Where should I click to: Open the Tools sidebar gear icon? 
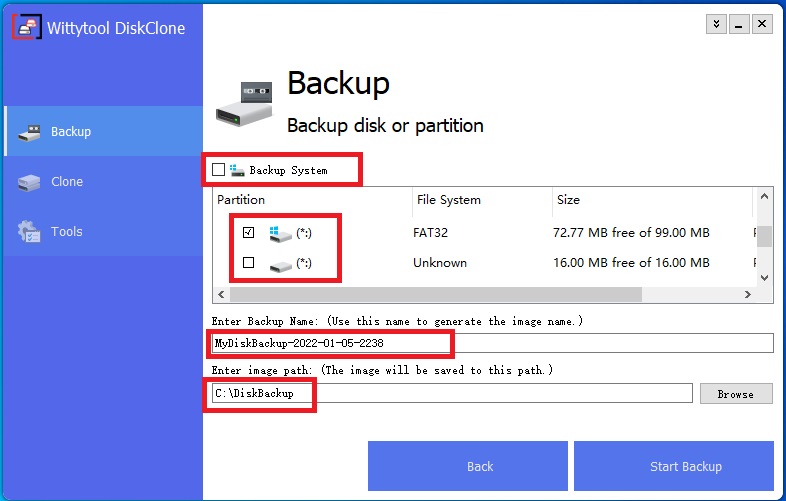(x=29, y=232)
